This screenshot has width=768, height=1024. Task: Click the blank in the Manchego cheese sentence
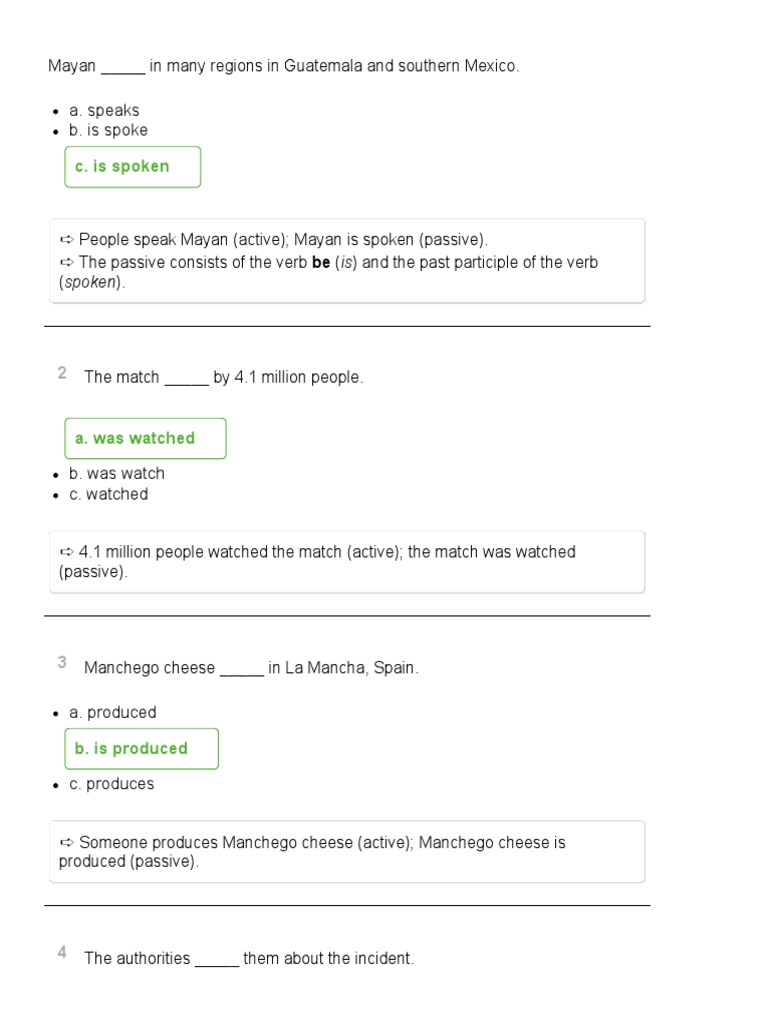point(241,670)
